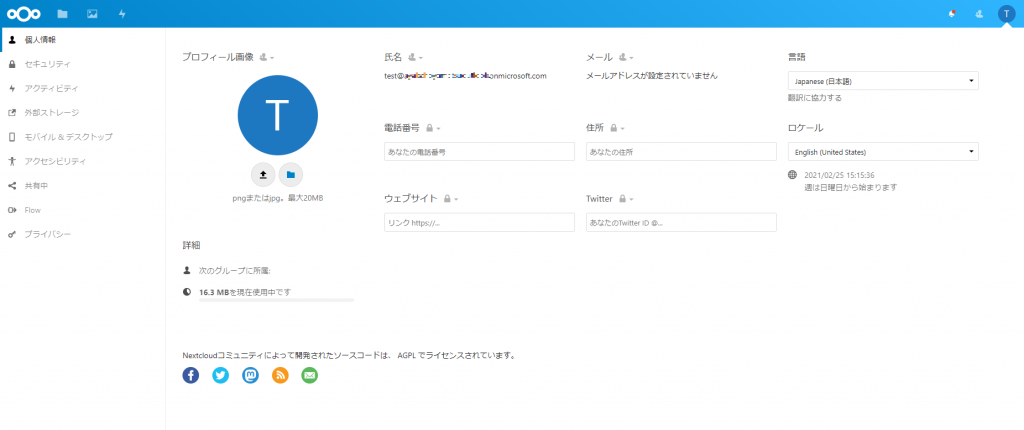Focus the Twitter ID input field
Screen dimensions: 1024x430
click(681, 222)
